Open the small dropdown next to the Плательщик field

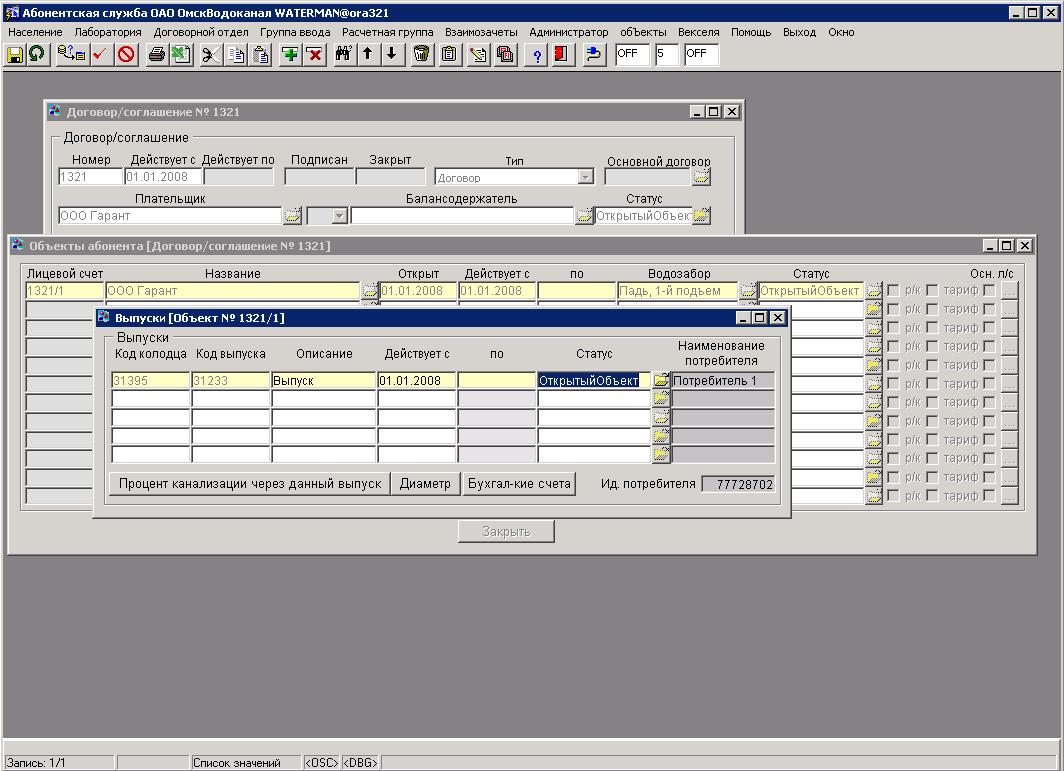coord(339,216)
